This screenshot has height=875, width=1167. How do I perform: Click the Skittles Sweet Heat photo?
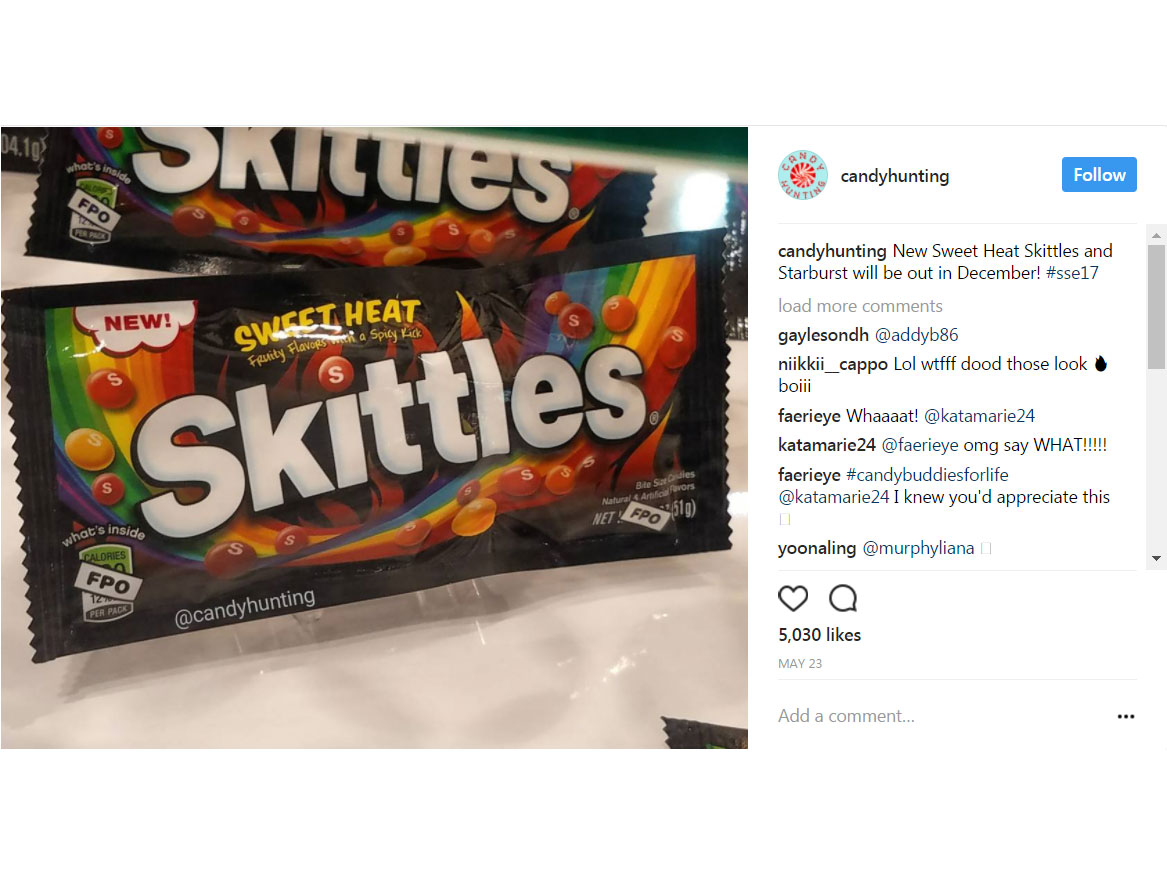click(374, 438)
